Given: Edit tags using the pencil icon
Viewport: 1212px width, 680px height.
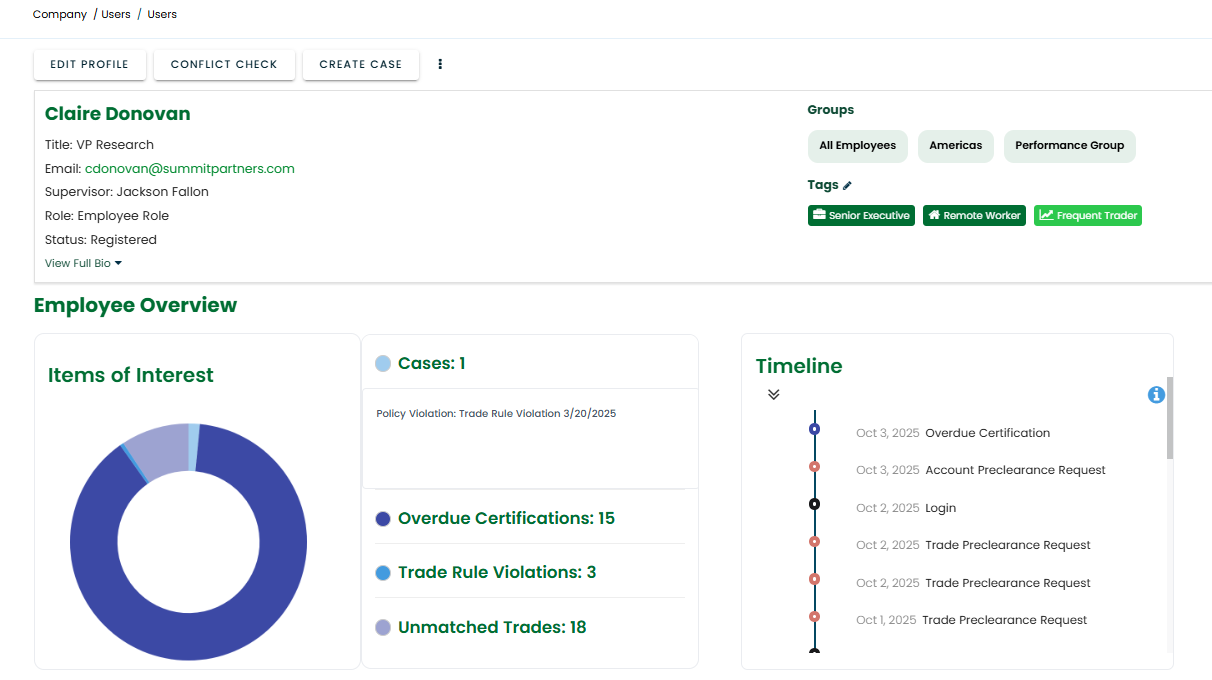Looking at the screenshot, I should pos(849,184).
